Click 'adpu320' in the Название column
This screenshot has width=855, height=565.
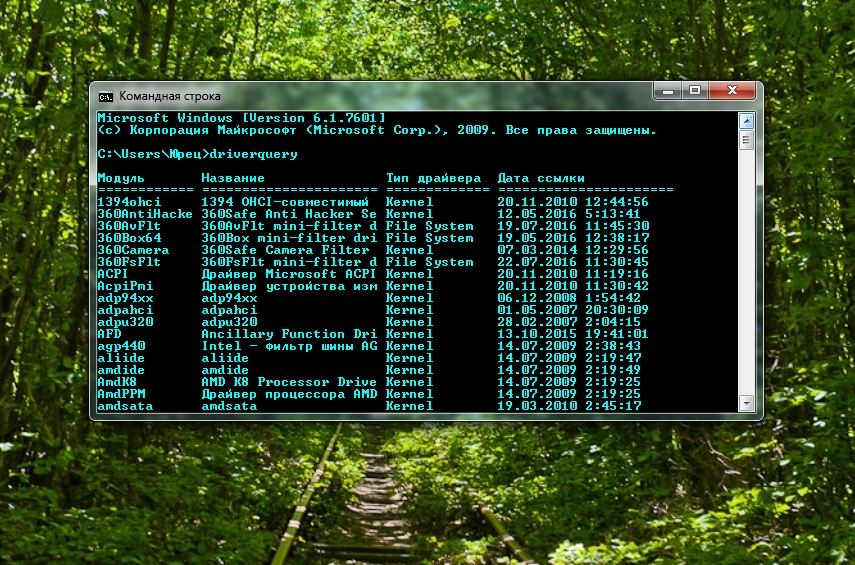(229, 322)
